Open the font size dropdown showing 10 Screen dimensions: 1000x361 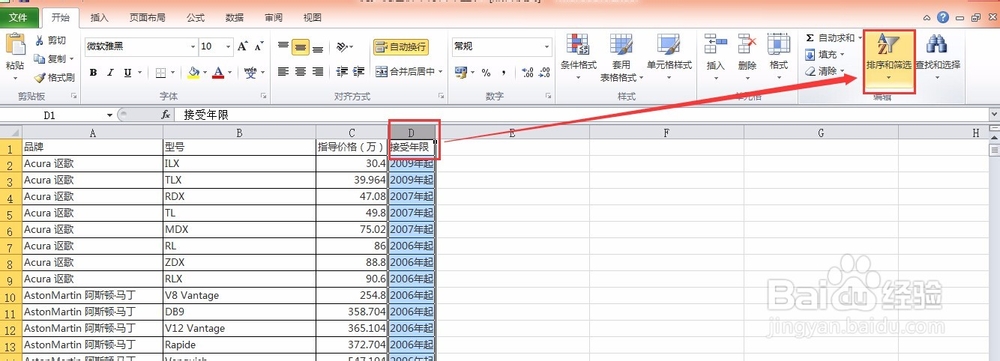229,47
